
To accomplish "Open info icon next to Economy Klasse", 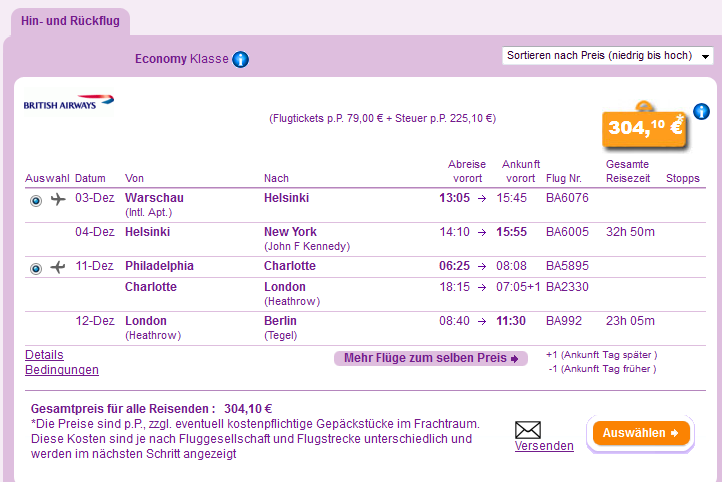I will coord(240,59).
